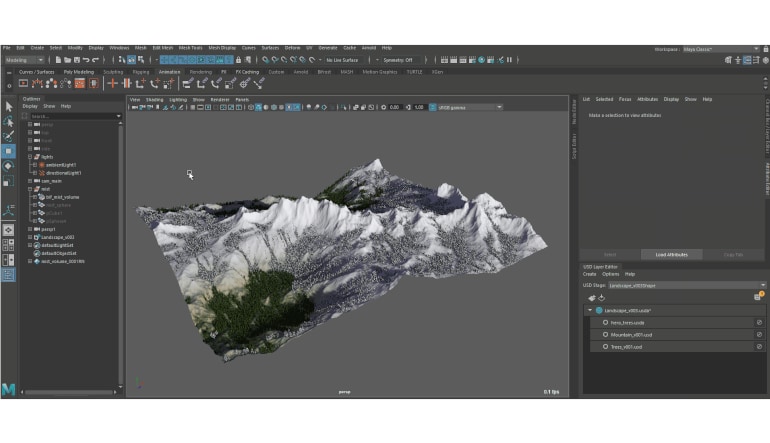Viewport: 770px width, 443px height.
Task: Open the Windows menu in the menu bar
Action: coord(119,48)
